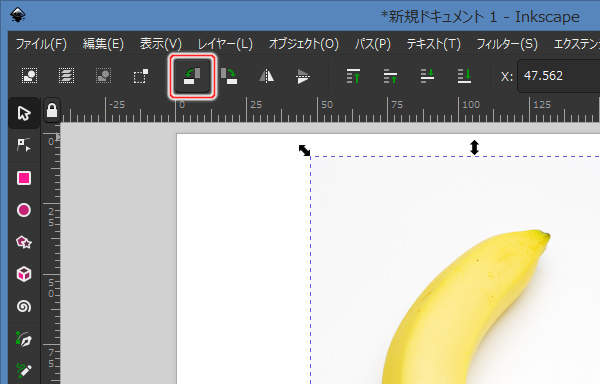
Task: Click the top-left corner scale handle
Action: pos(305,150)
